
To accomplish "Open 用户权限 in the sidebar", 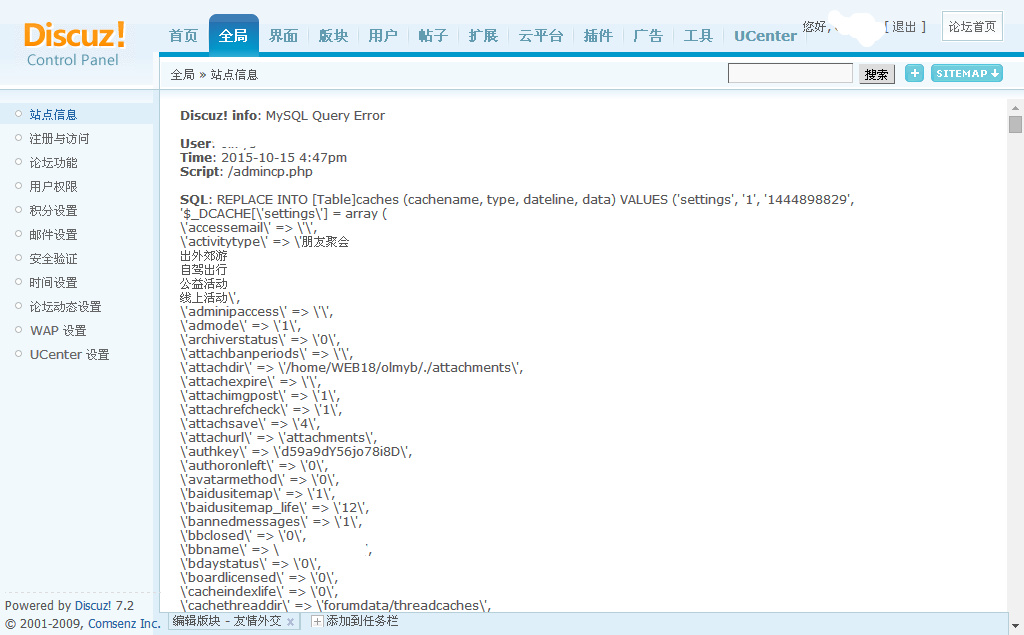I will tap(54, 186).
